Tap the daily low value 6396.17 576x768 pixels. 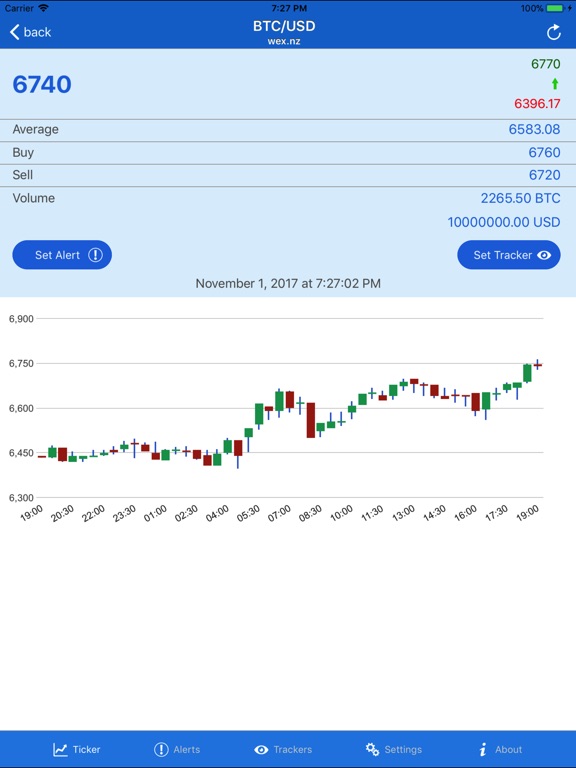coord(537,104)
